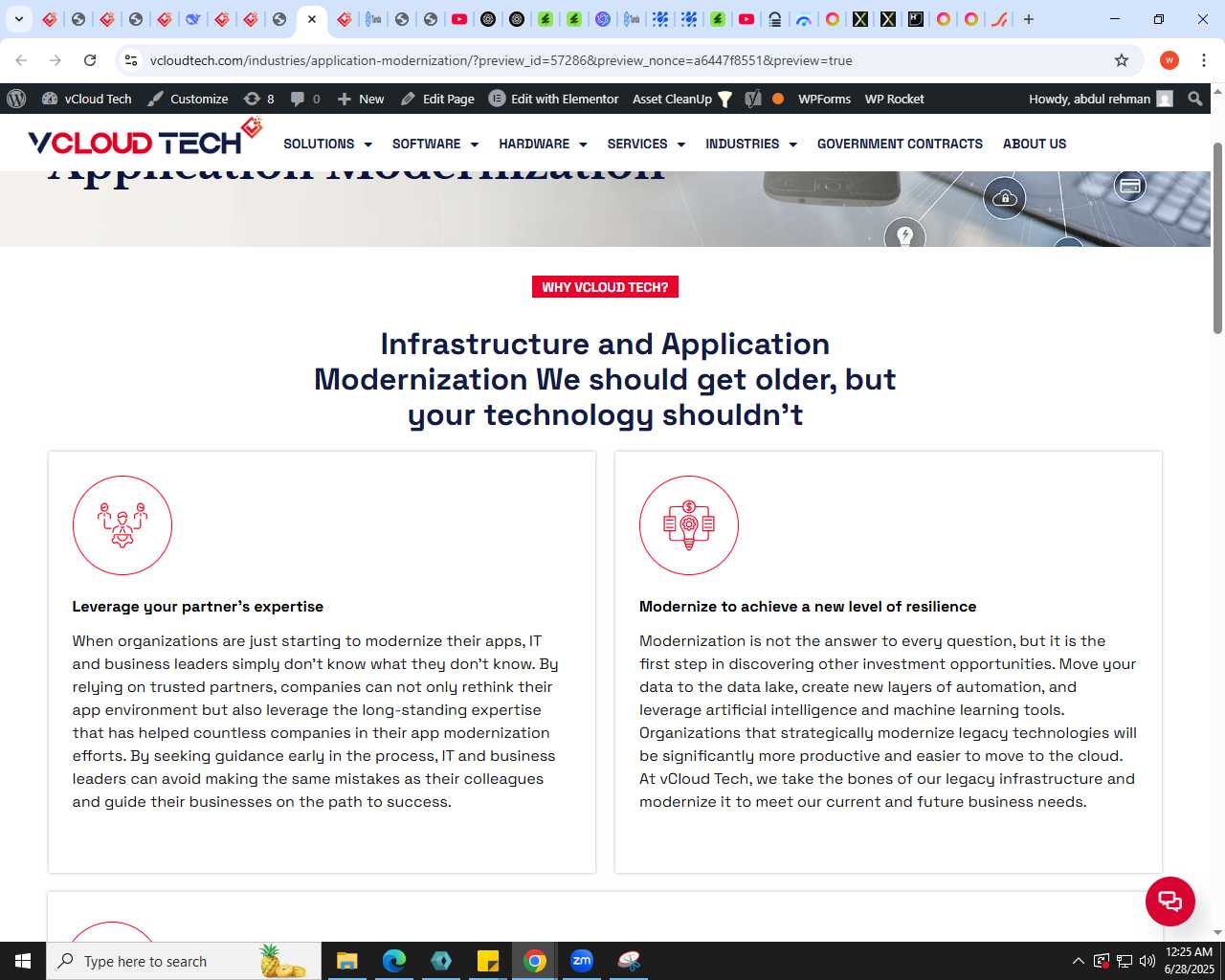The height and width of the screenshot is (980, 1225).
Task: Click the partner's expertise circle icon
Action: pos(122,525)
